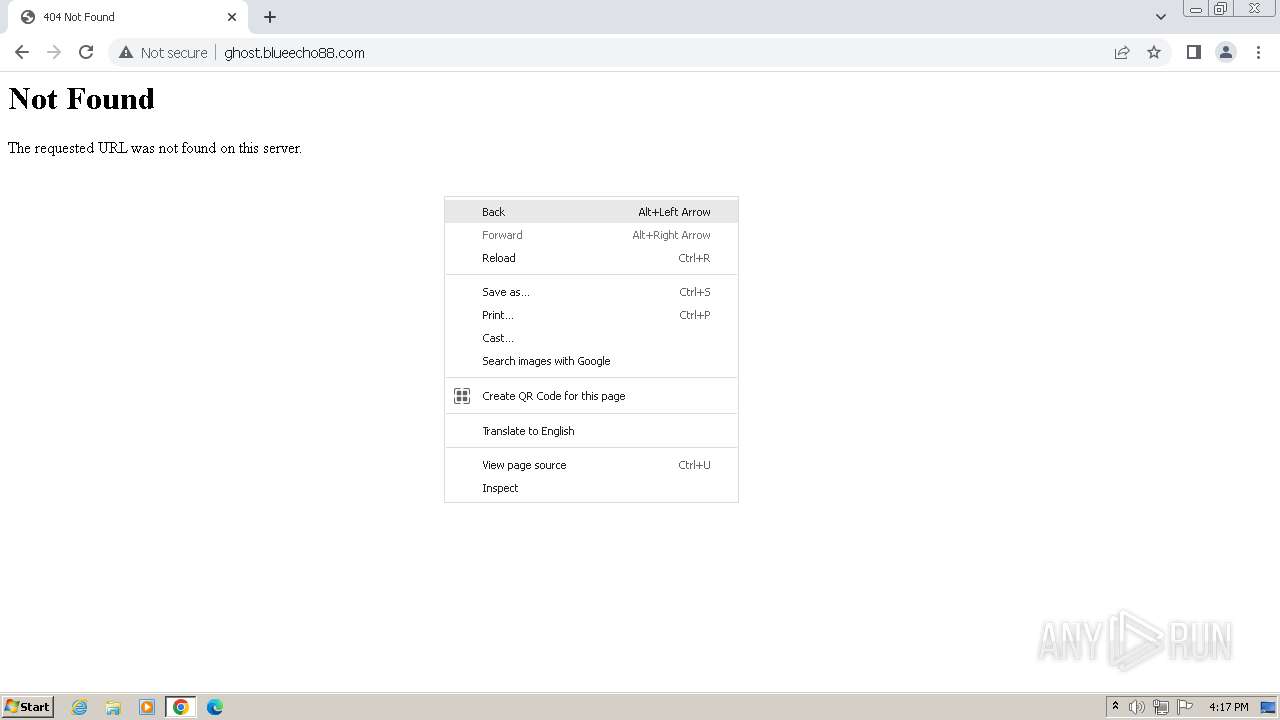The height and width of the screenshot is (720, 1280).
Task: Reload the page with the toolbar refresh icon
Action: click(86, 52)
